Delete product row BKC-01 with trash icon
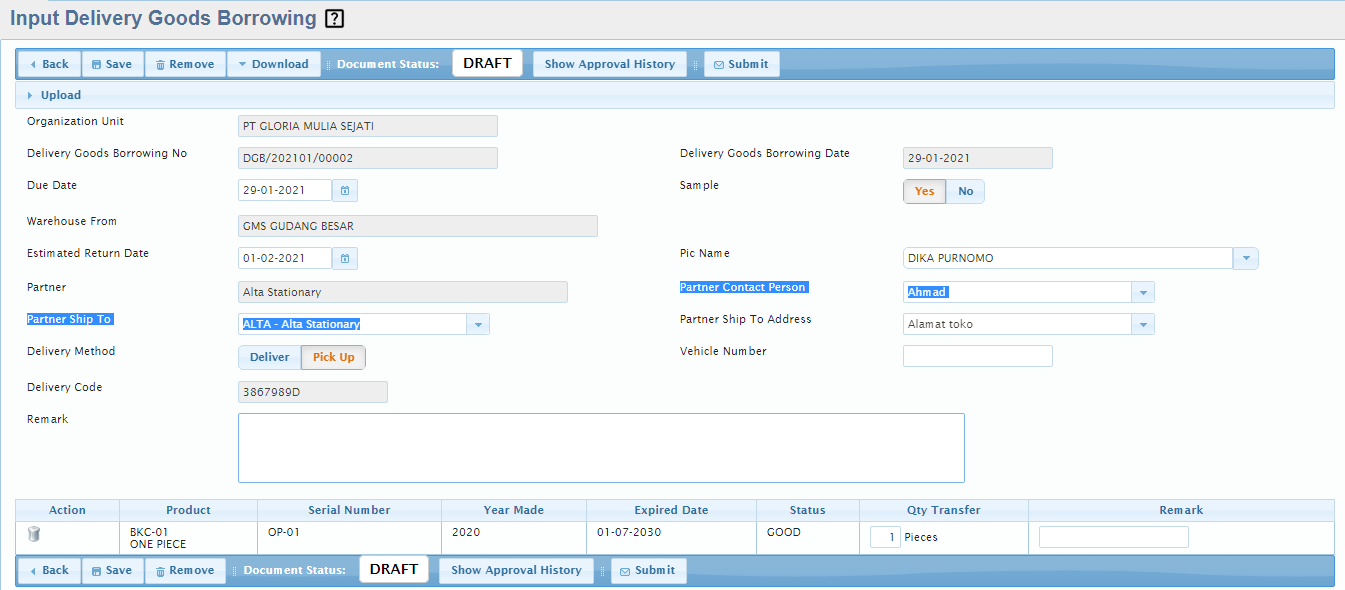Screen dimensions: 1345x590 34,535
